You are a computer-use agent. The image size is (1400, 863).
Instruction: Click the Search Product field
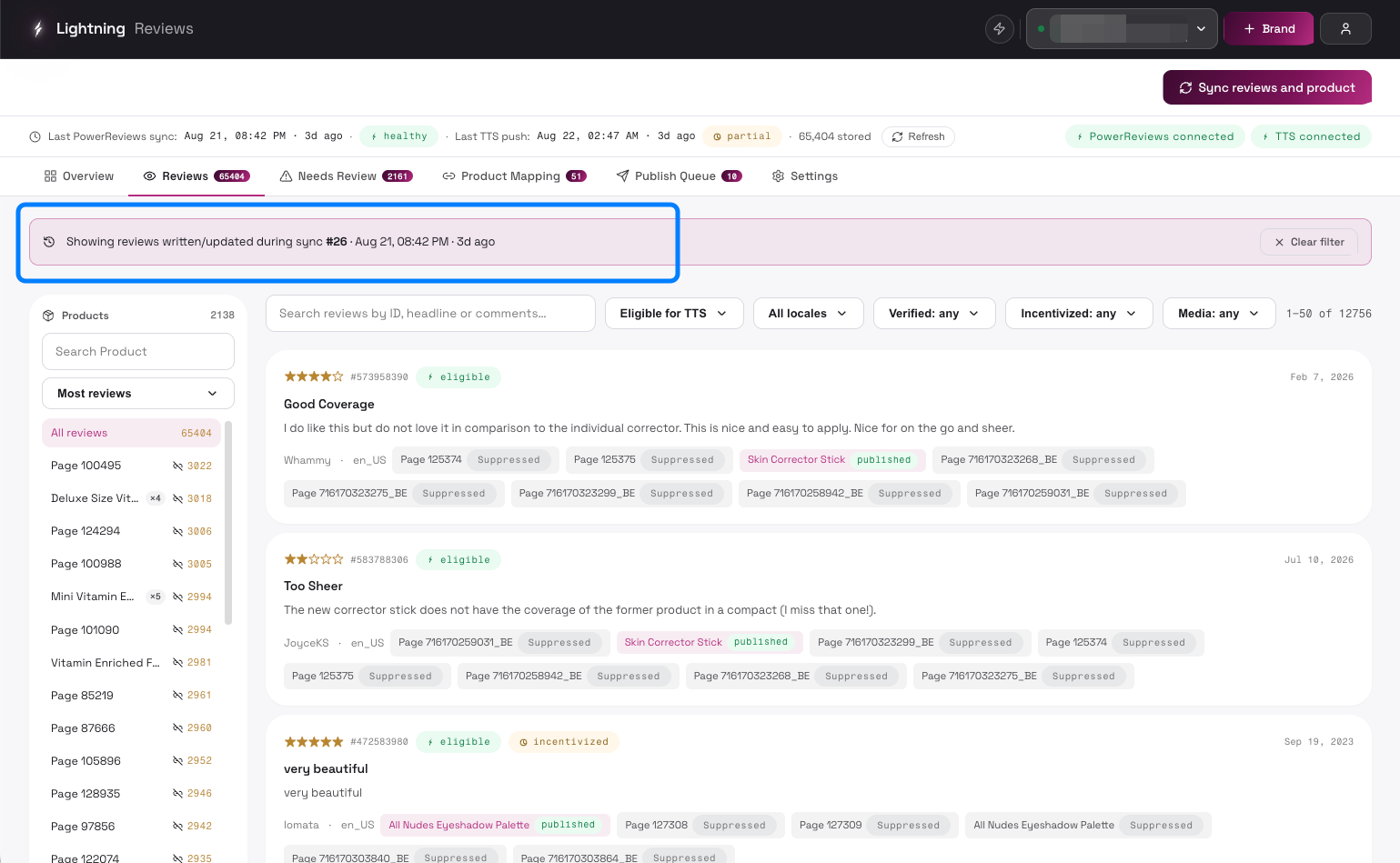pyautogui.click(x=138, y=352)
